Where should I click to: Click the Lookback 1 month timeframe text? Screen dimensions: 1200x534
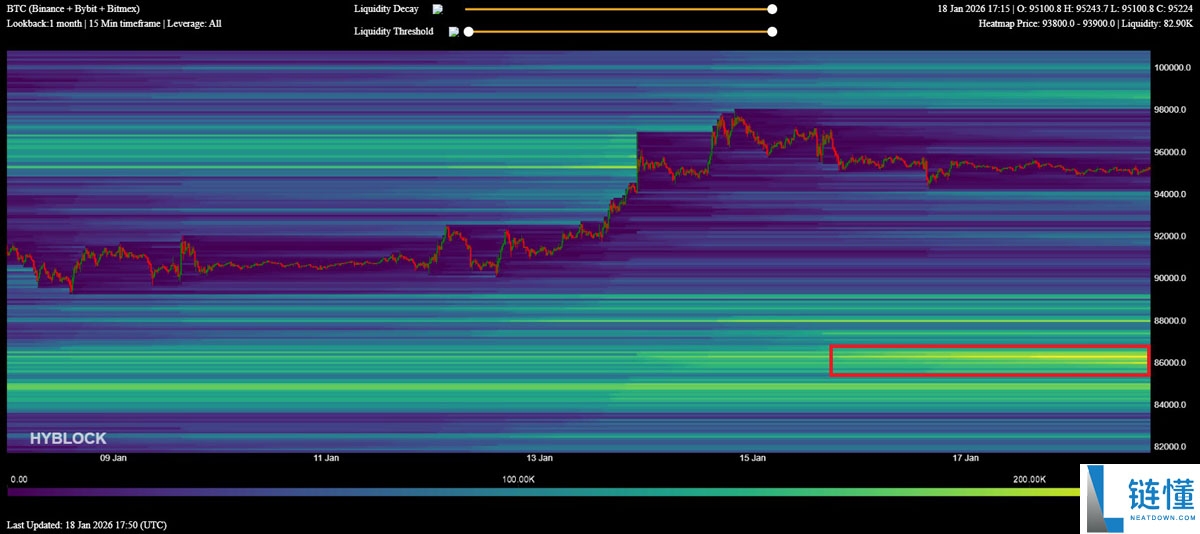114,23
